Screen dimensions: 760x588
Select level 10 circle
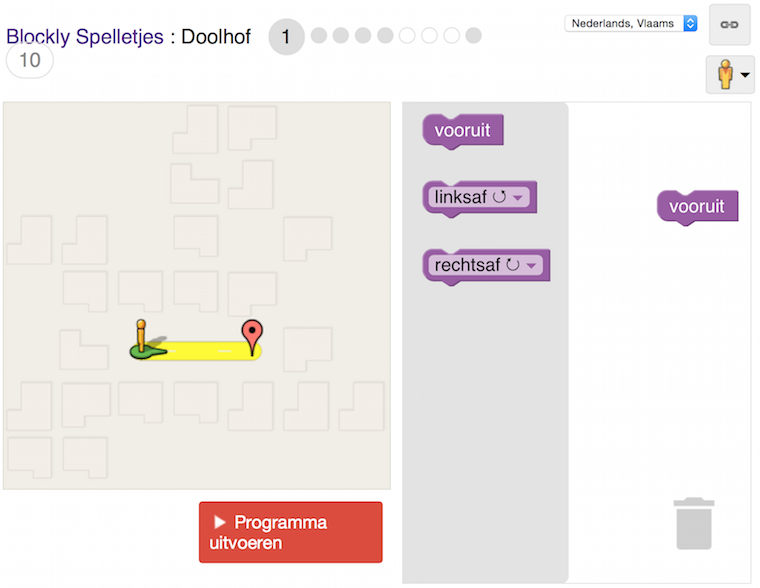point(30,61)
